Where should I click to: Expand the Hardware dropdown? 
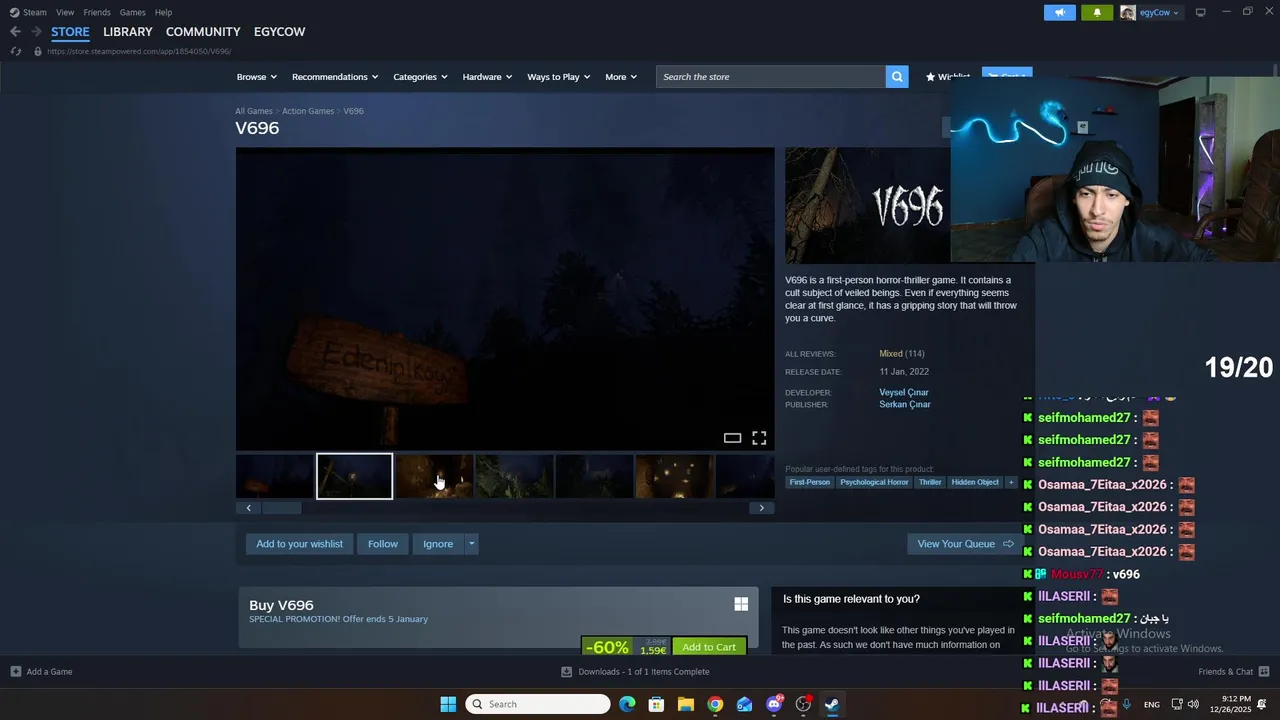click(x=487, y=77)
